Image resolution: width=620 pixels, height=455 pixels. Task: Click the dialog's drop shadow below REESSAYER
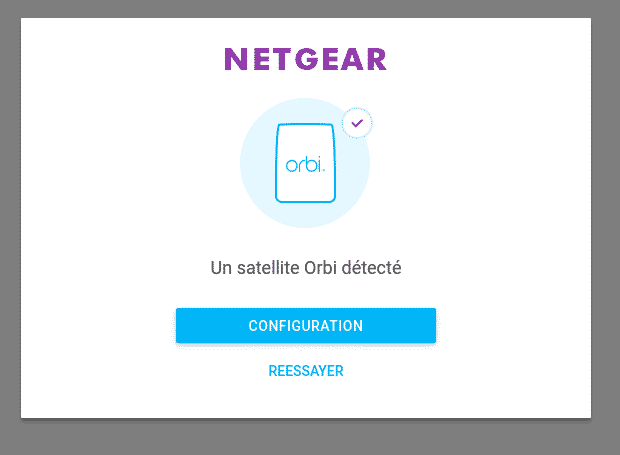pyautogui.click(x=306, y=420)
